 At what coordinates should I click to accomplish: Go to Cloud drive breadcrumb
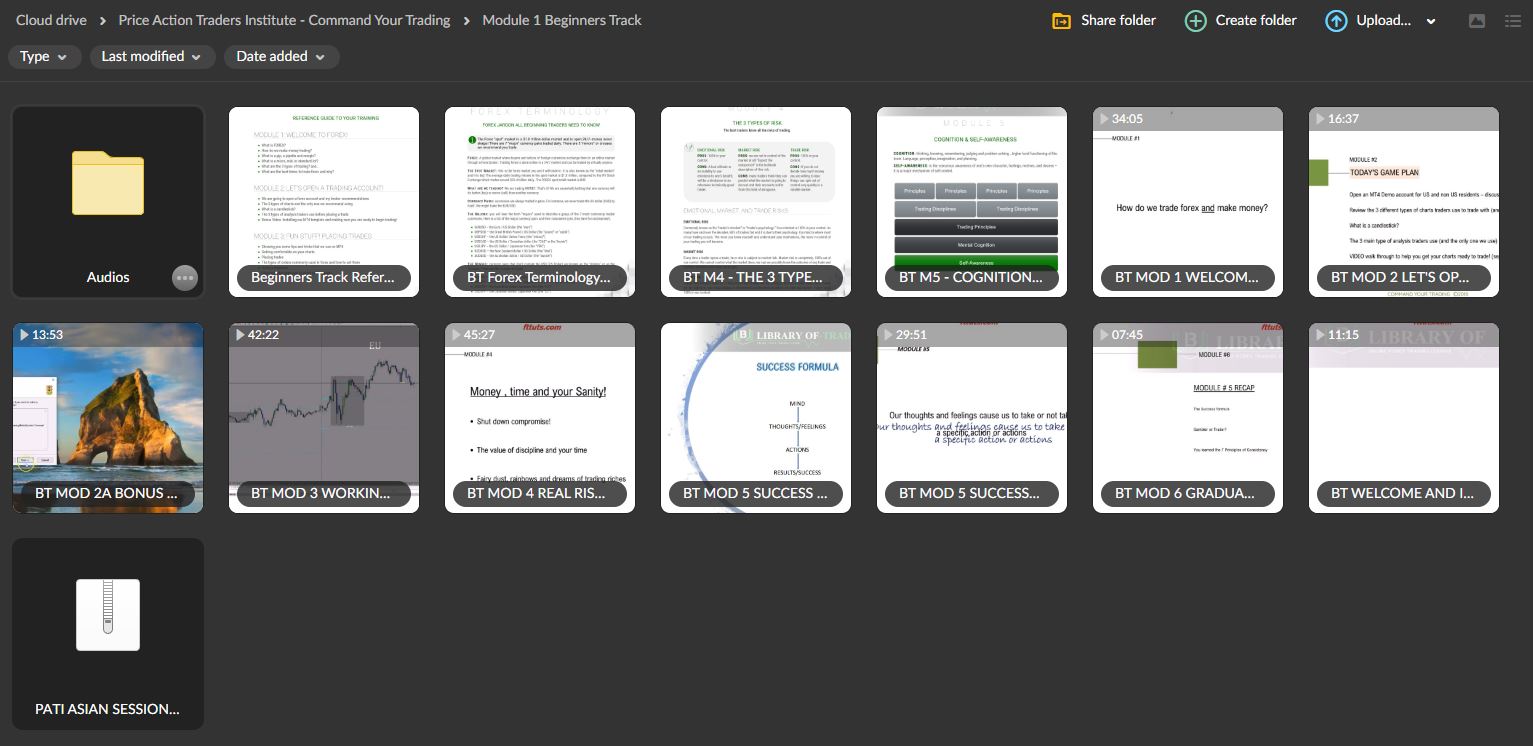[x=51, y=20]
